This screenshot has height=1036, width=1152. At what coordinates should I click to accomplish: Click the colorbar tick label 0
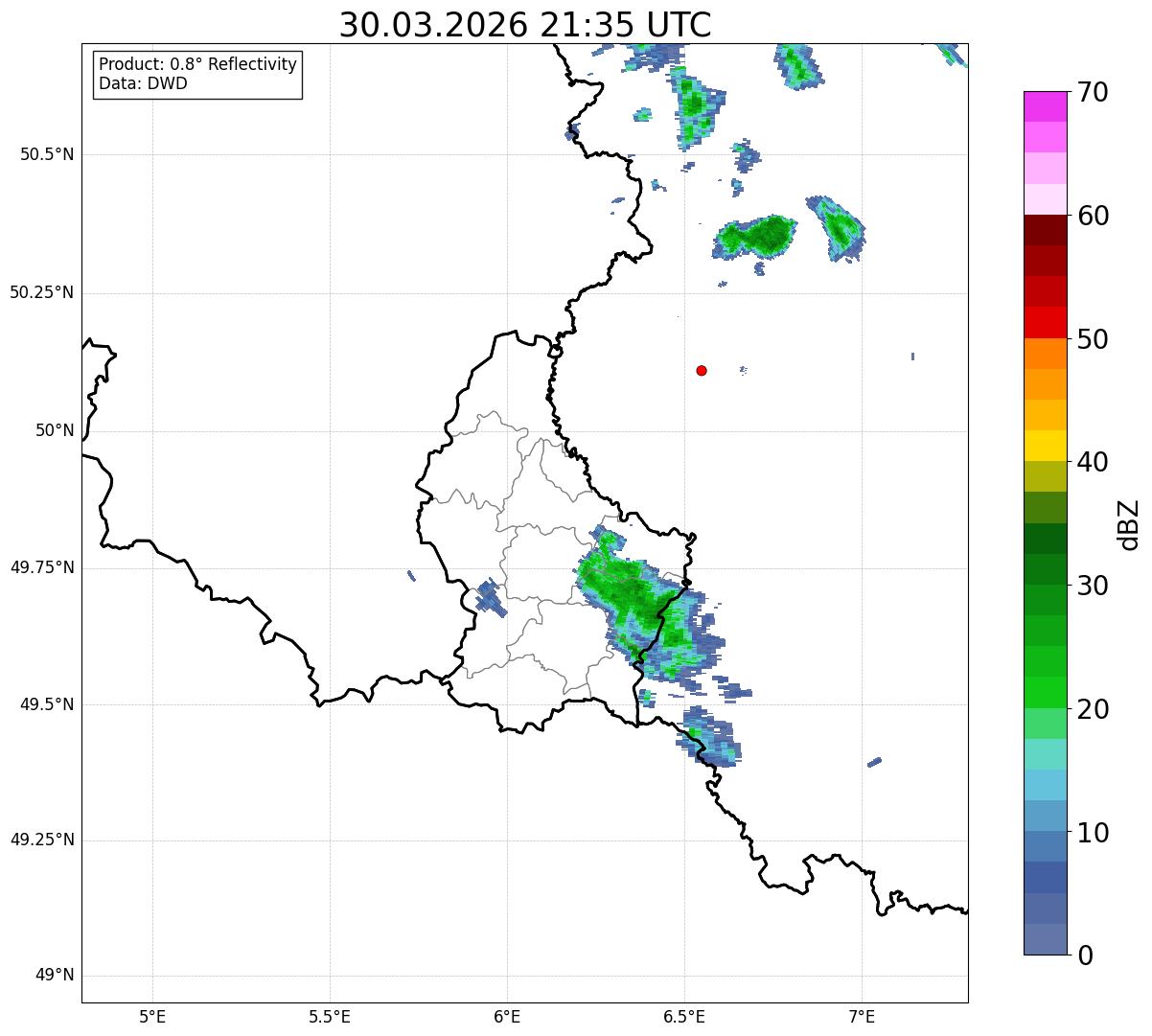[x=1085, y=955]
